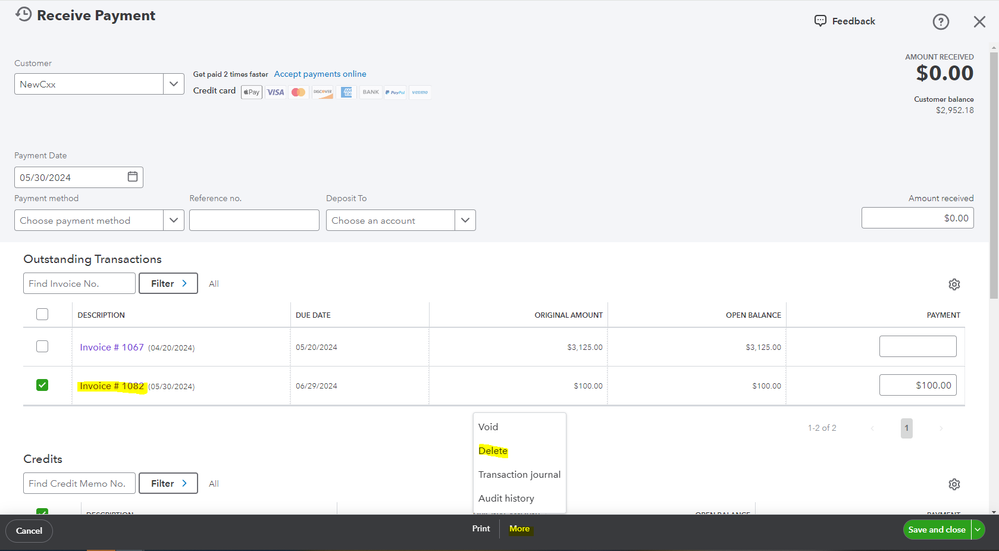Click the DUE DATE column header
This screenshot has width=999, height=551.
[x=313, y=315]
